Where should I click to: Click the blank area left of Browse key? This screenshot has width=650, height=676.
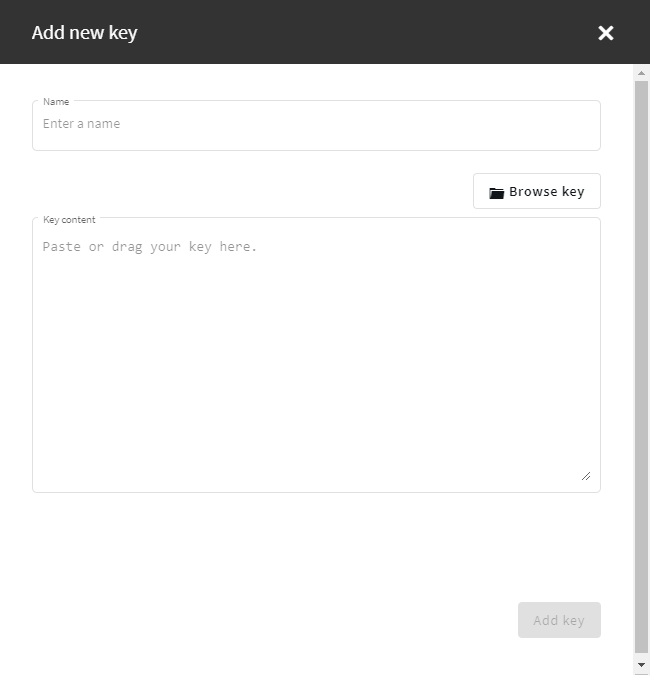tap(250, 191)
